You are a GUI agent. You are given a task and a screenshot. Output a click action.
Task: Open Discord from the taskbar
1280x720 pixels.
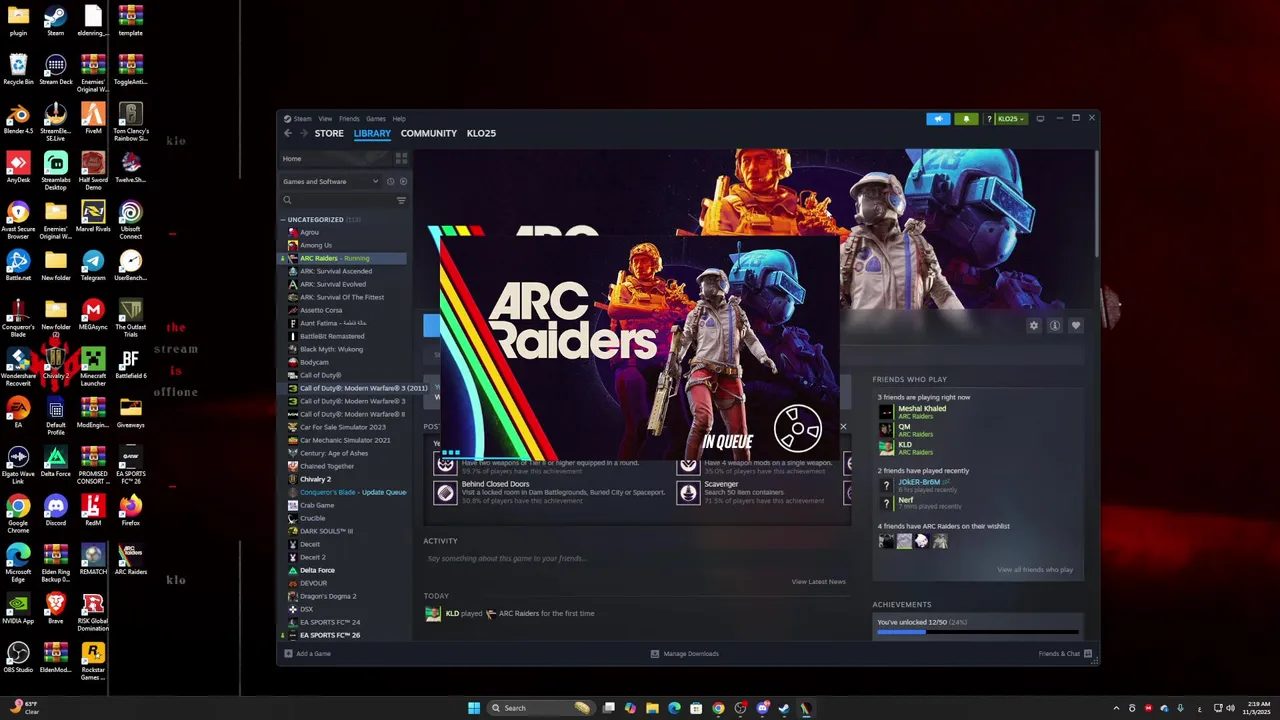tap(762, 708)
